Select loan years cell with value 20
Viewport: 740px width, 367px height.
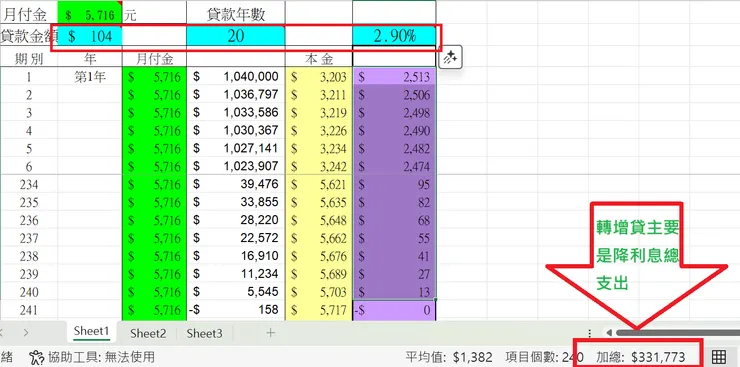click(x=235, y=36)
